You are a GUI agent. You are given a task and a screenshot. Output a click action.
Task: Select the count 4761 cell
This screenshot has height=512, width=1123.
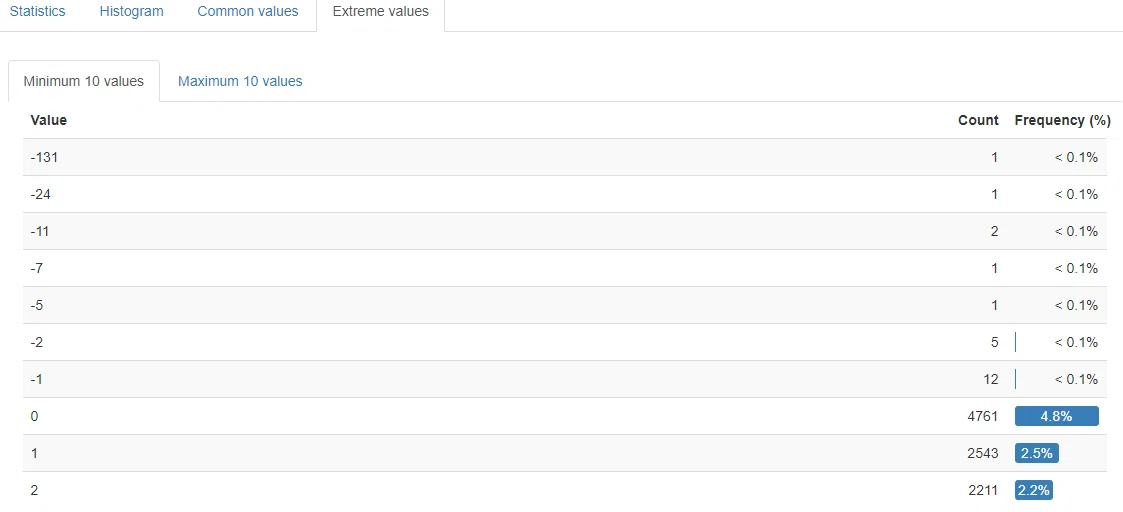[983, 416]
